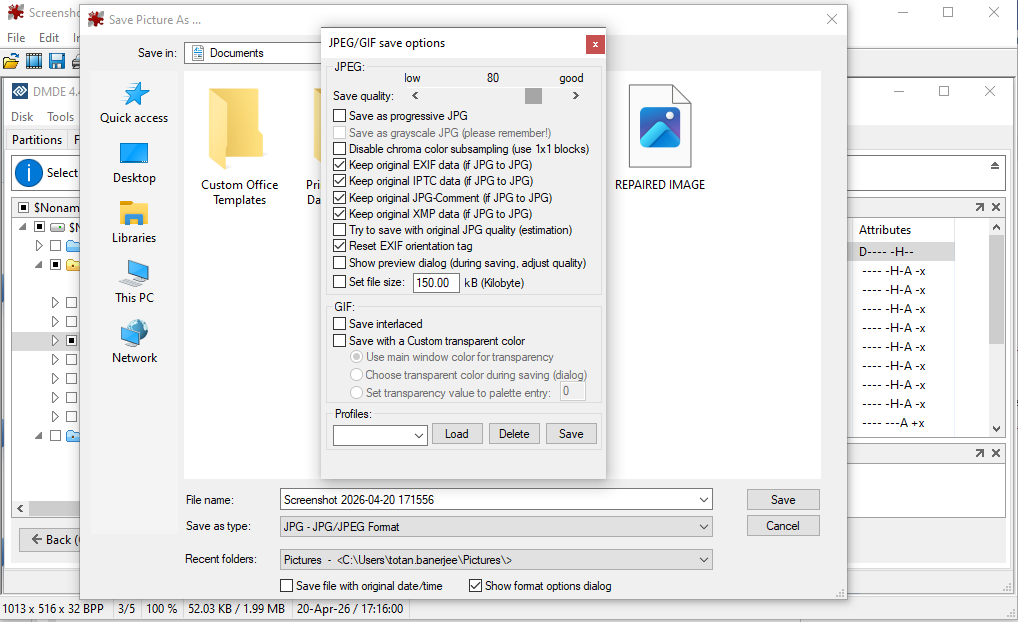Uncheck Show format options dialog

475,586
